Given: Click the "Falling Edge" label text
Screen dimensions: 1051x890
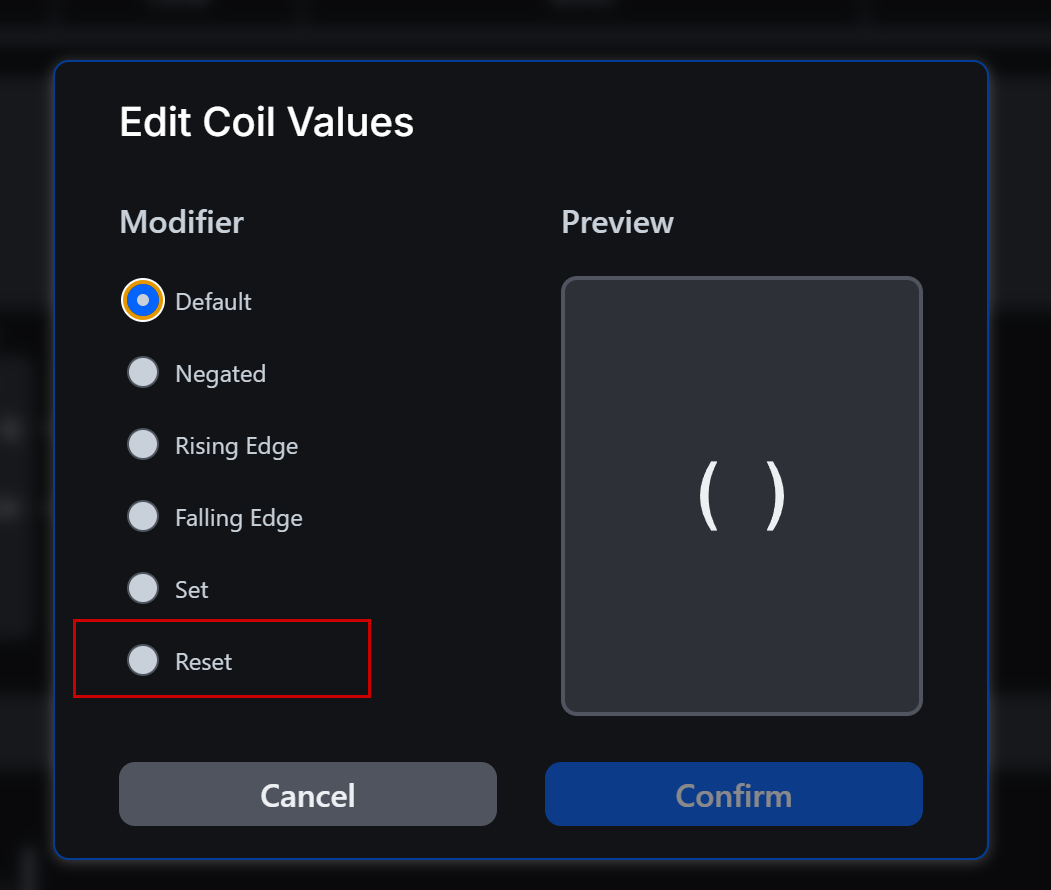Looking at the screenshot, I should [238, 518].
